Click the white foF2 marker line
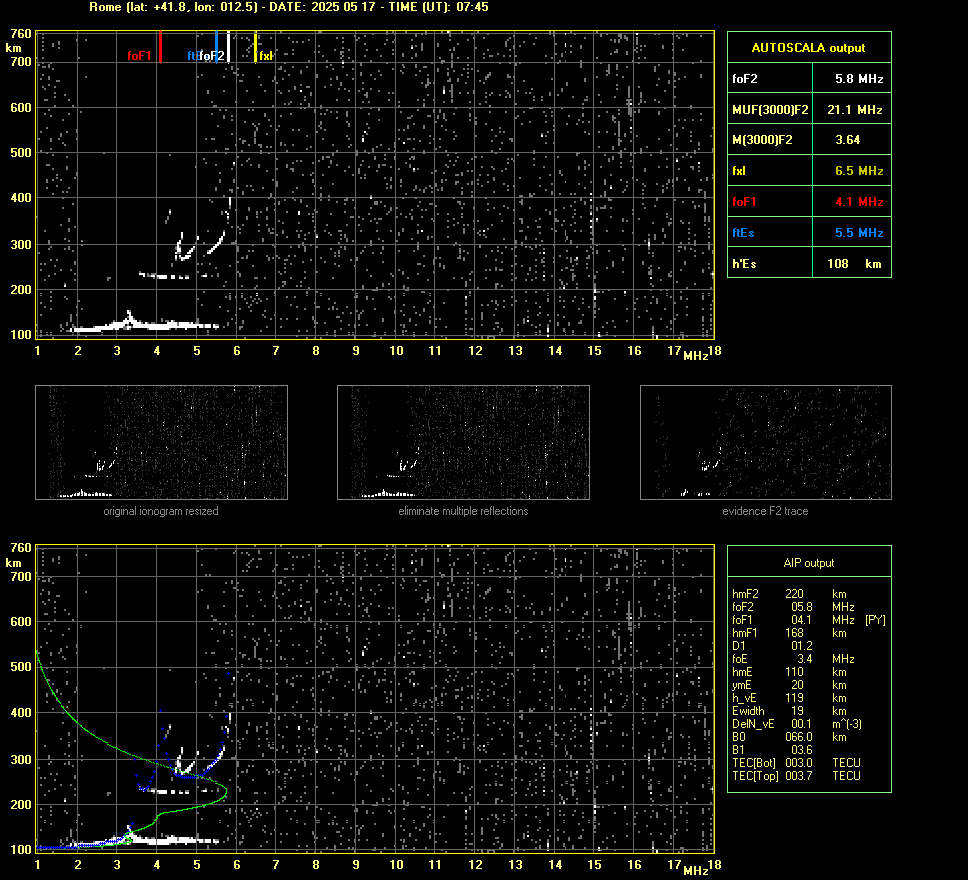The width and height of the screenshot is (968, 880). (x=228, y=47)
